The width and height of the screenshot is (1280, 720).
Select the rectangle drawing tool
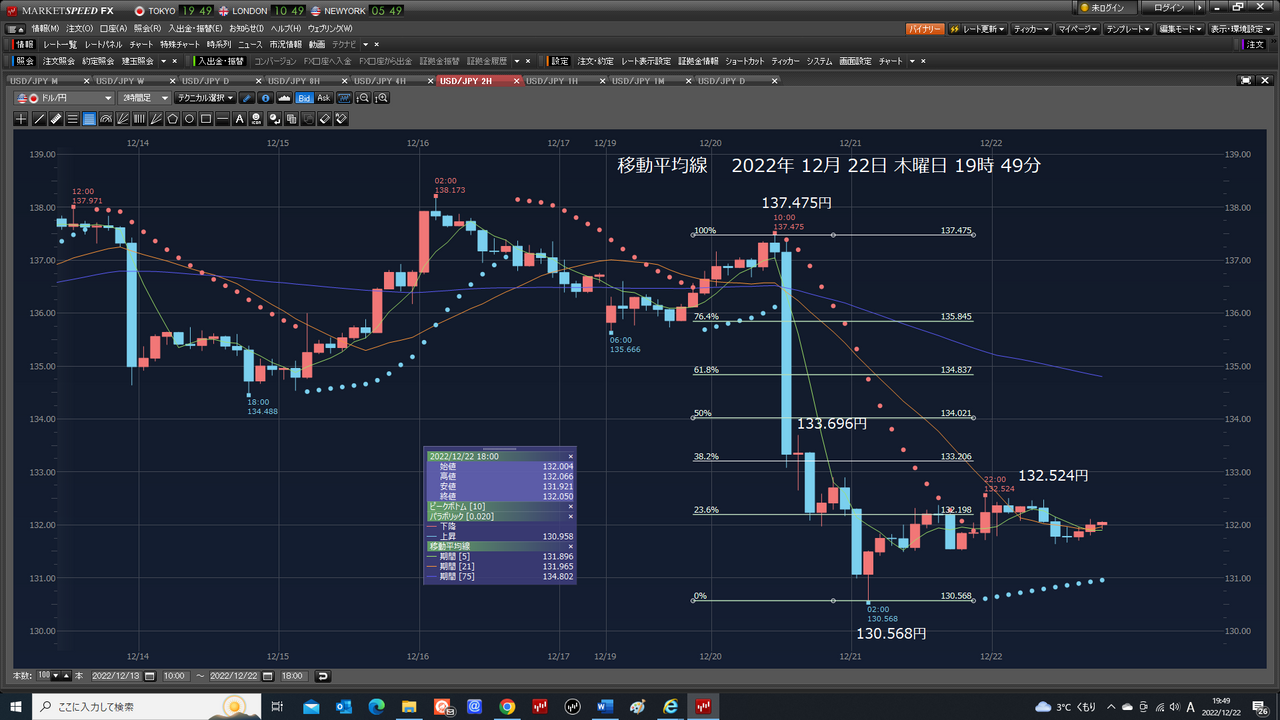tap(206, 119)
